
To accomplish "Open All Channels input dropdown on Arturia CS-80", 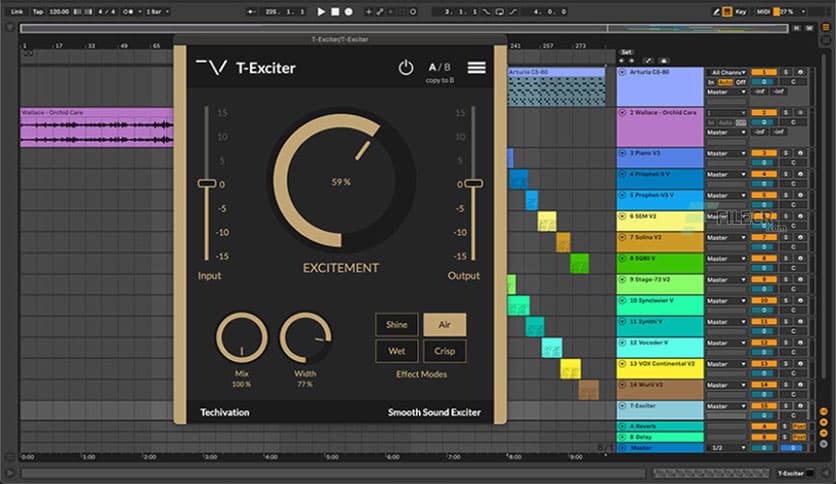I will pos(727,72).
